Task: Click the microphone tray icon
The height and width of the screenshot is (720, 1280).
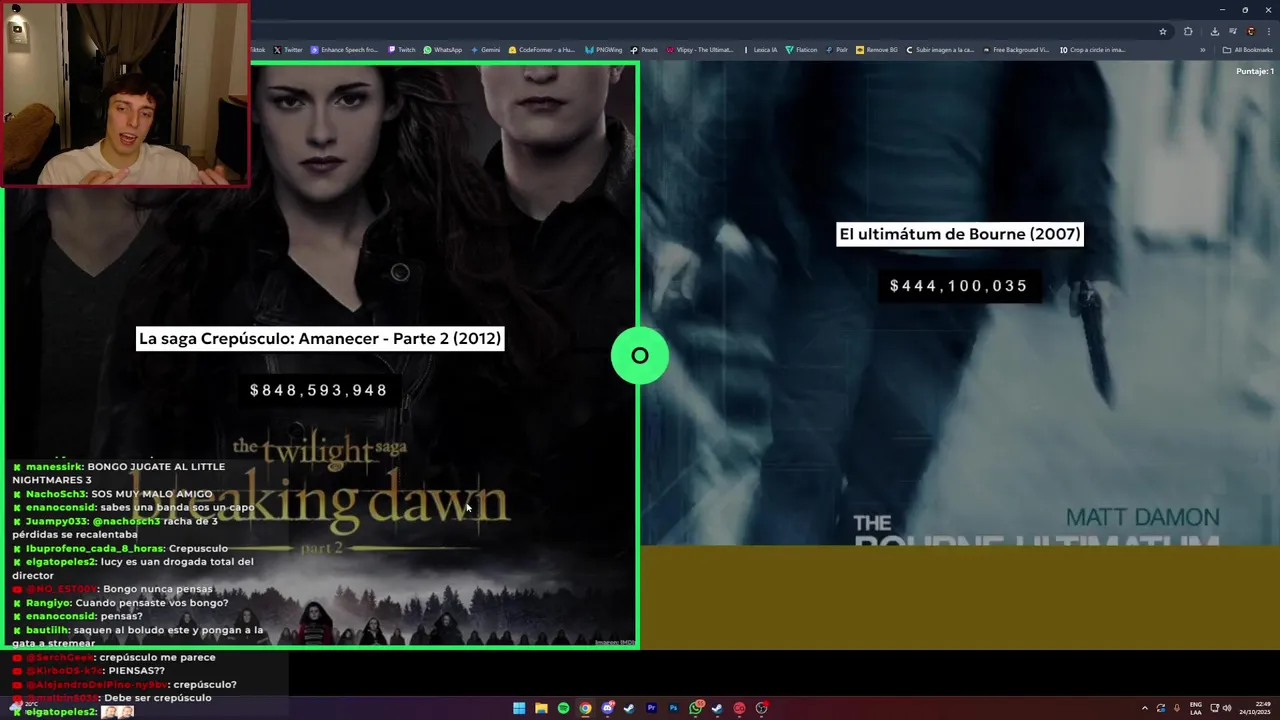Action: [x=1176, y=708]
